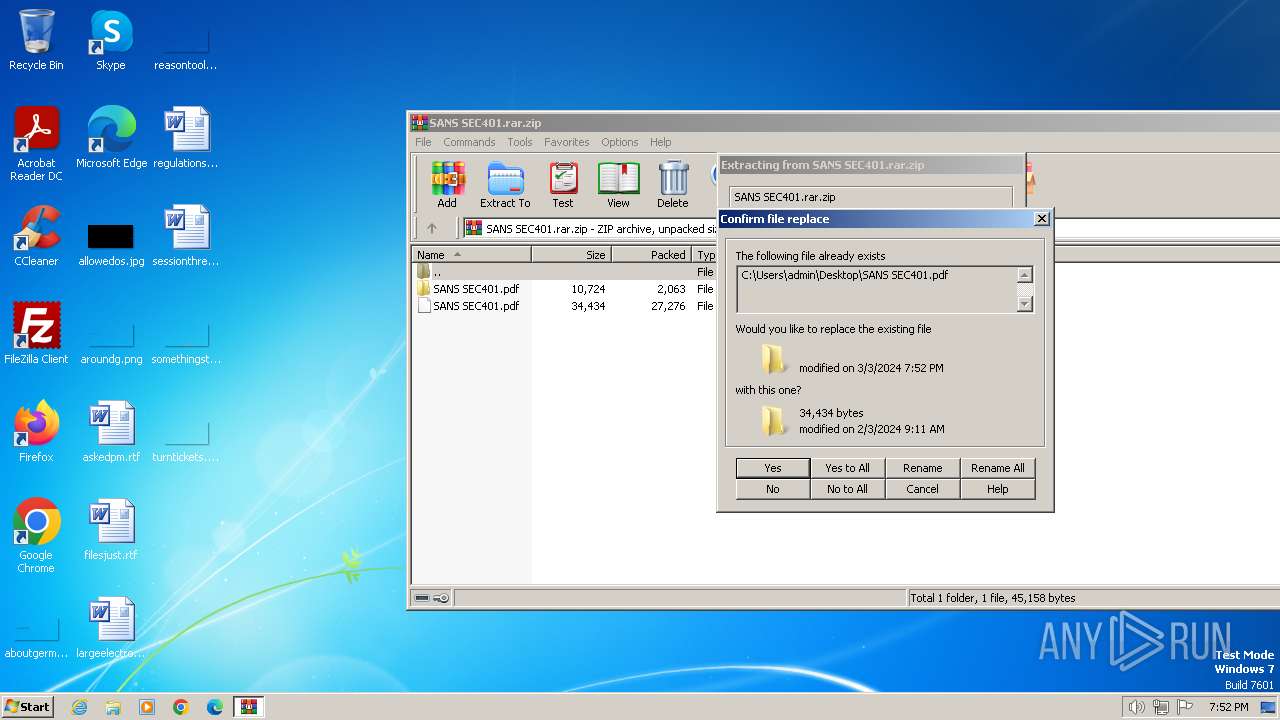Open the Tools menu

520,142
